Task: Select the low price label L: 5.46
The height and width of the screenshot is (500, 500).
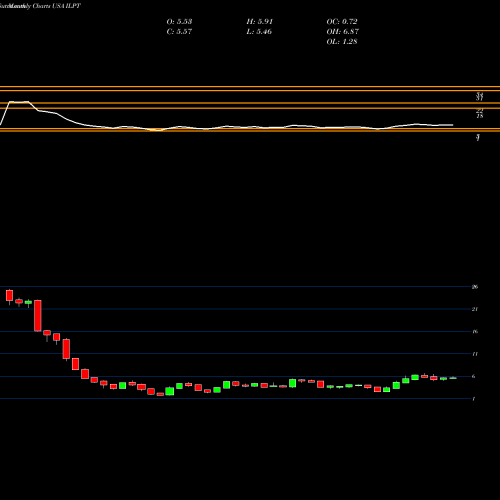Action: pos(259,32)
